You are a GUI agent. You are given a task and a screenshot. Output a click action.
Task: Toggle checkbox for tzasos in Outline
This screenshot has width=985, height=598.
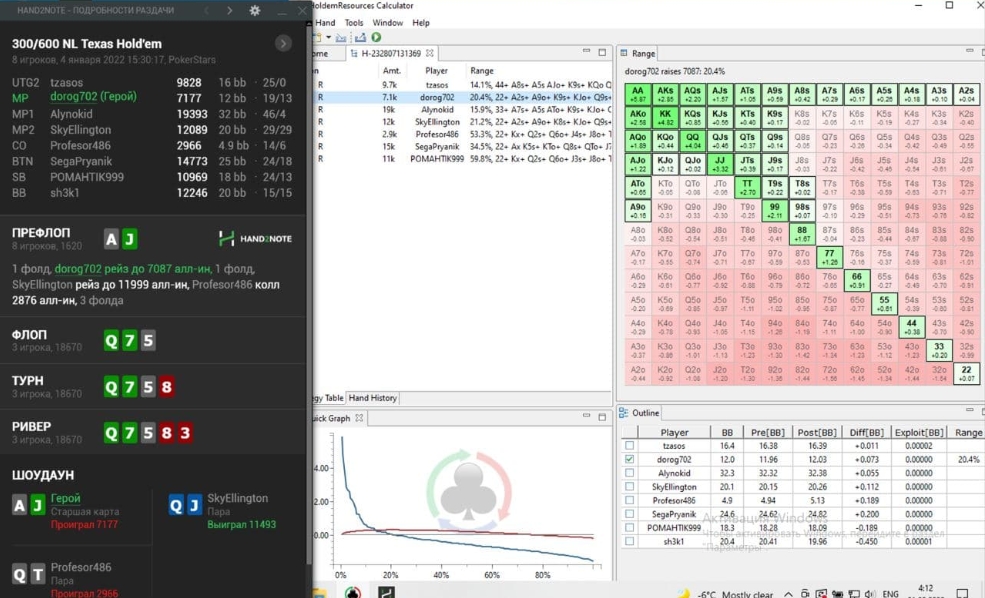[x=629, y=445]
